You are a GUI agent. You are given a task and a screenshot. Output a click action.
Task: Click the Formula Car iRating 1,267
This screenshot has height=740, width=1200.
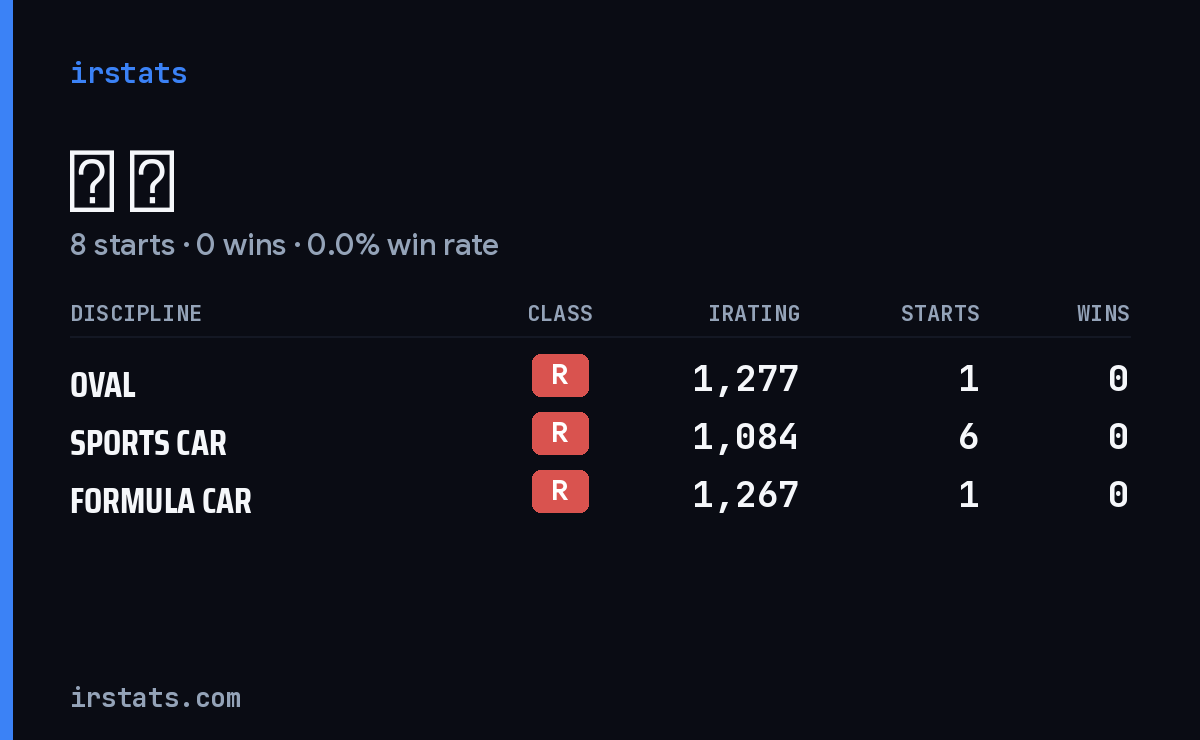(x=746, y=495)
